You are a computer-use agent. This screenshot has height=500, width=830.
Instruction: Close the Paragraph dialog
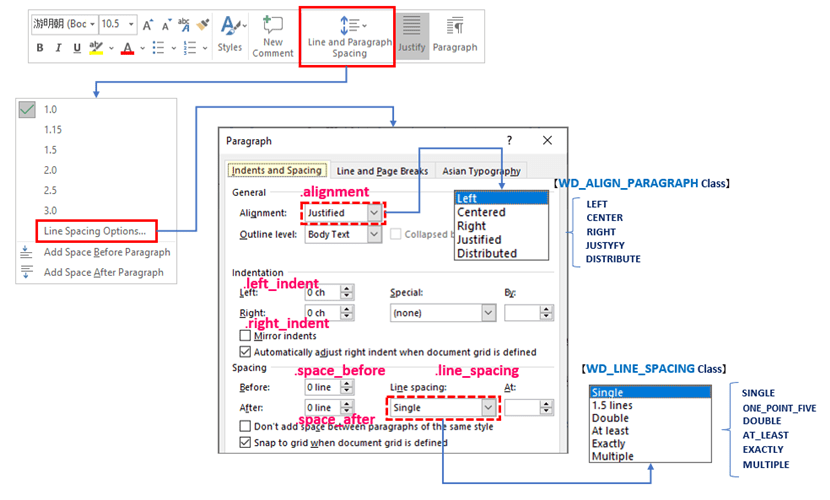tap(547, 140)
